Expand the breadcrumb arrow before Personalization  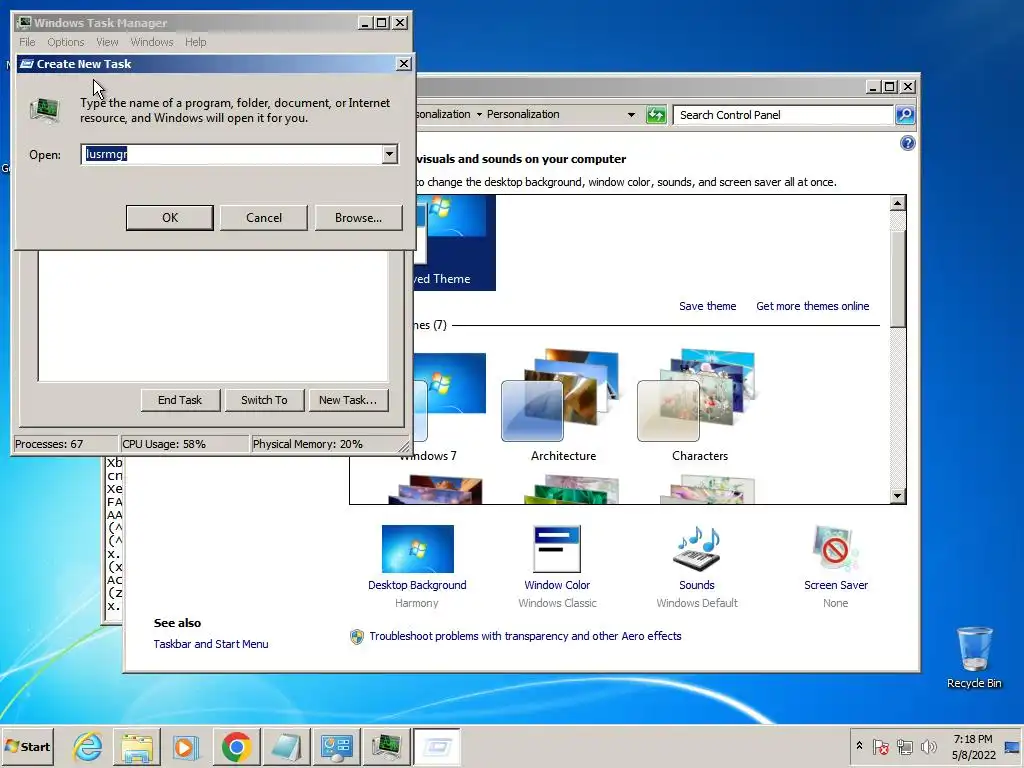click(479, 114)
